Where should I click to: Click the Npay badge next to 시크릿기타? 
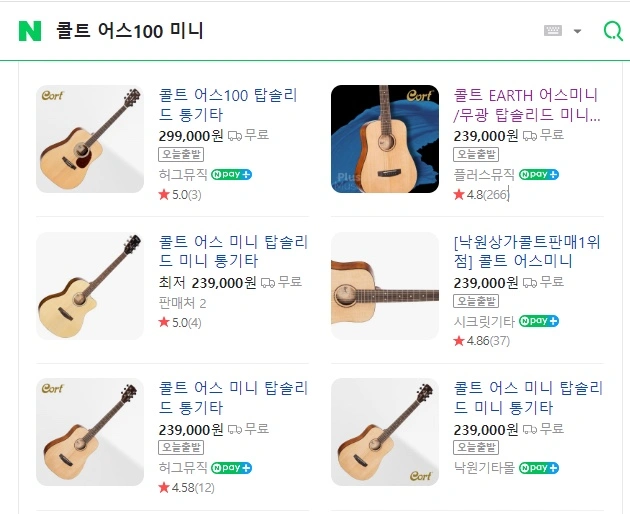coord(539,321)
